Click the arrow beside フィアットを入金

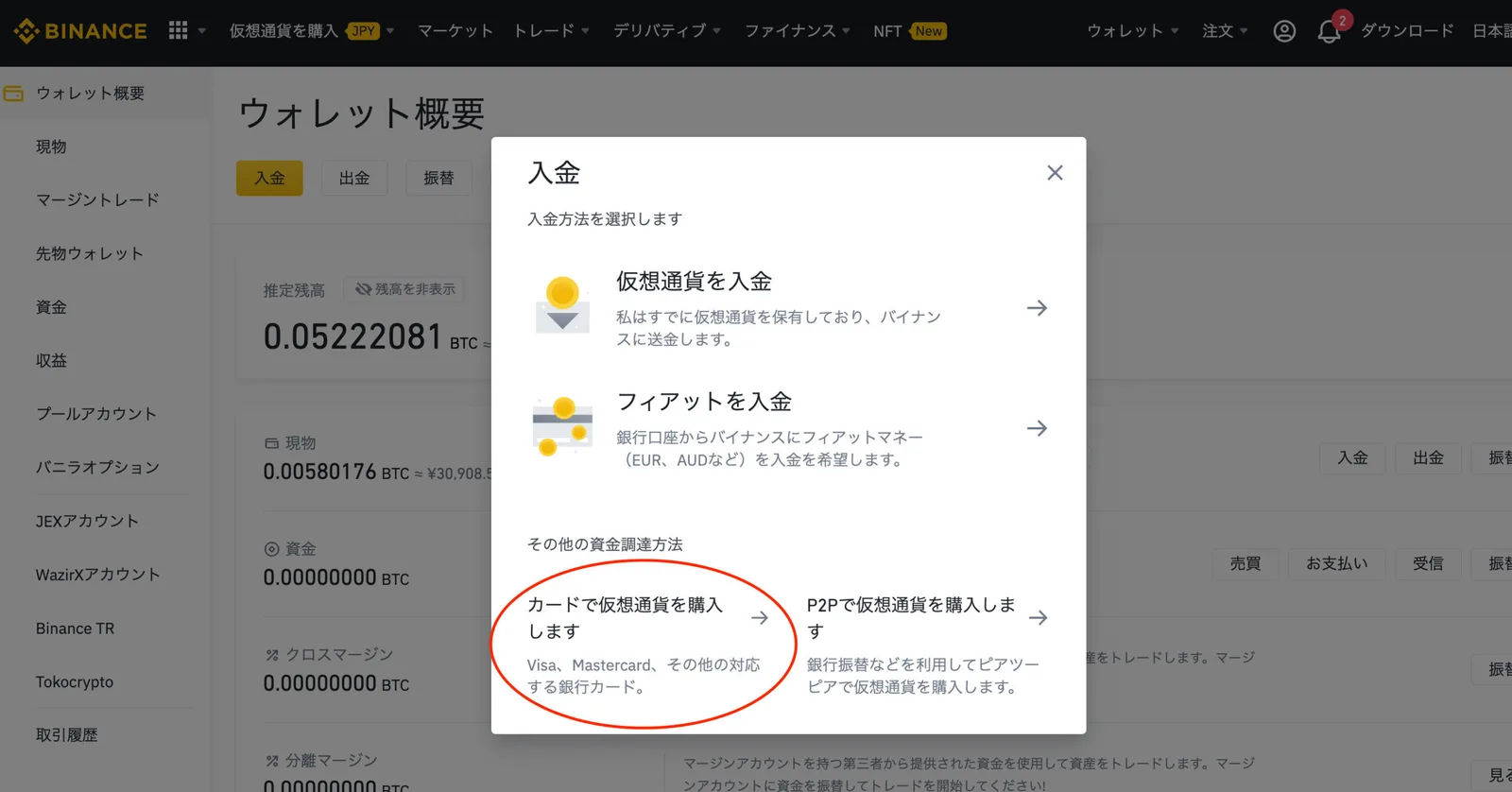(x=1037, y=428)
